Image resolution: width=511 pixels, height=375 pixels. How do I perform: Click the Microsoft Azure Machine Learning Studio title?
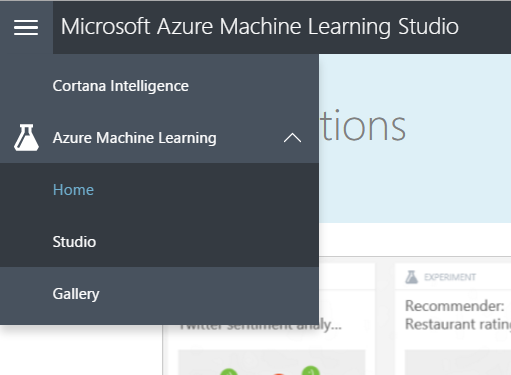[x=260, y=26]
